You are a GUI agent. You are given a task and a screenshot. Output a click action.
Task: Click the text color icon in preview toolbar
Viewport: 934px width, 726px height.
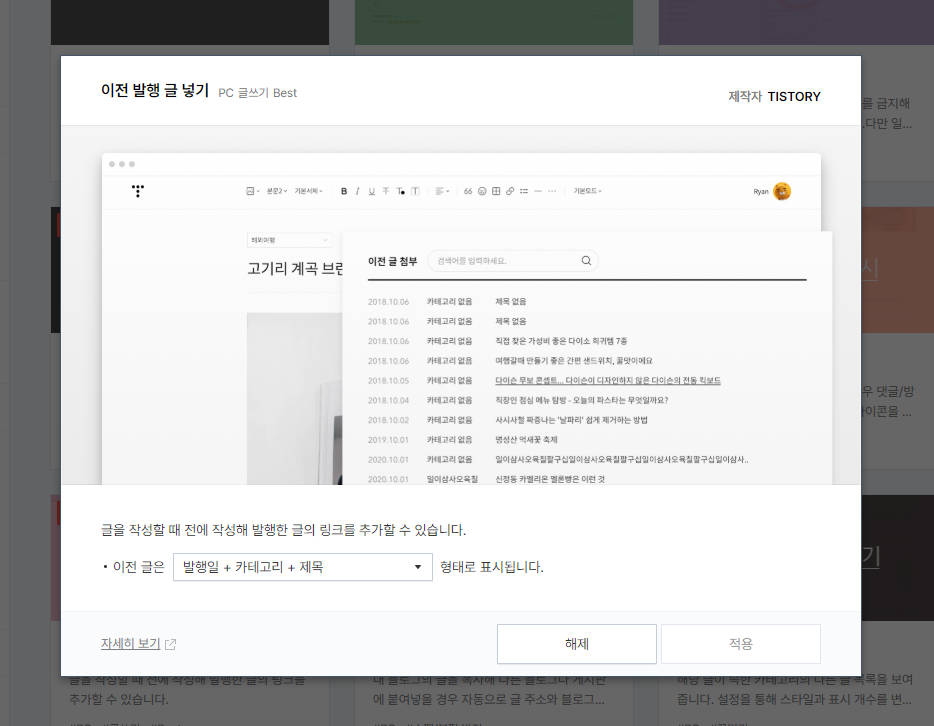click(x=401, y=191)
